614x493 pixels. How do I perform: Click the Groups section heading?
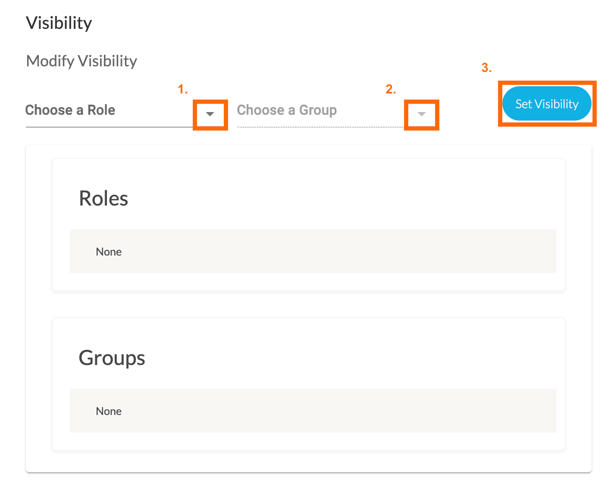coord(111,357)
